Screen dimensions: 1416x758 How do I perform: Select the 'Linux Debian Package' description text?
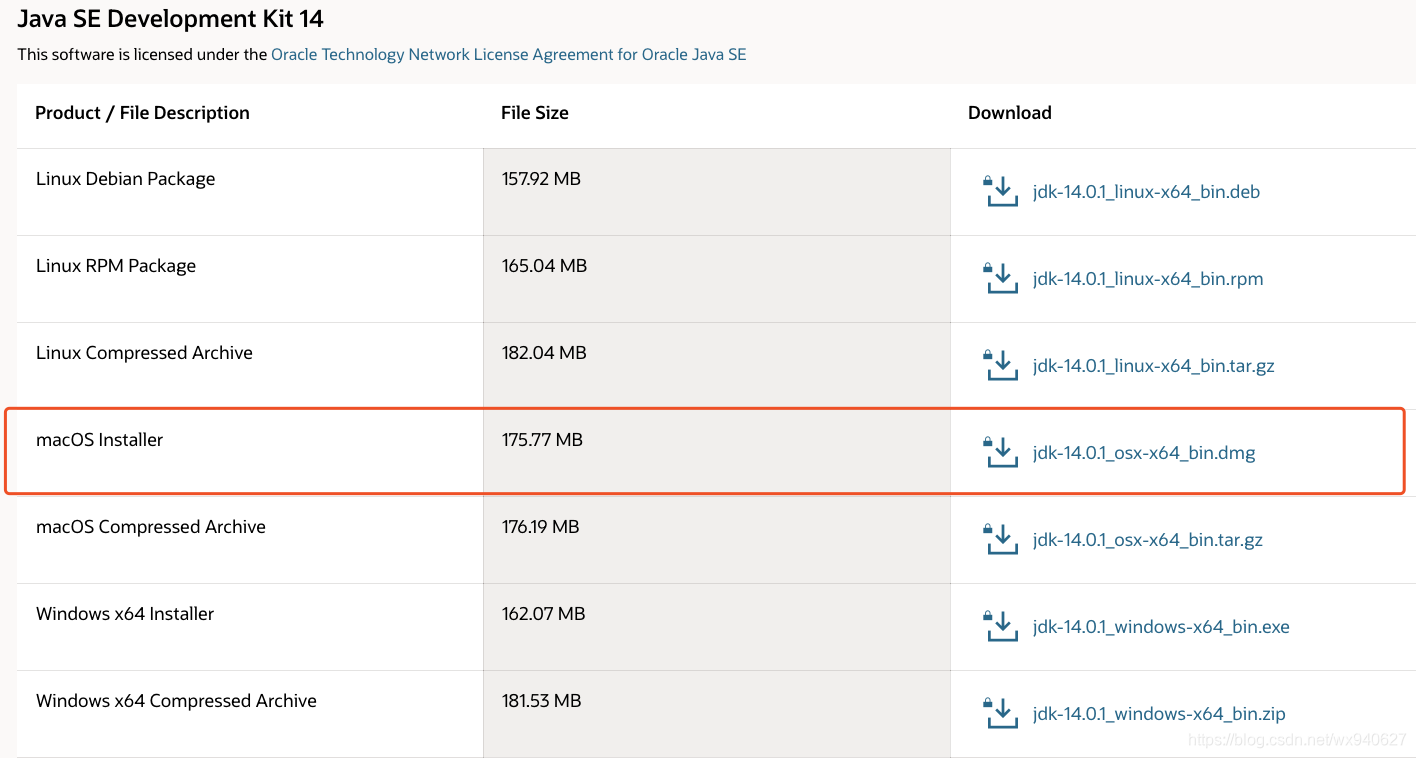coord(126,179)
